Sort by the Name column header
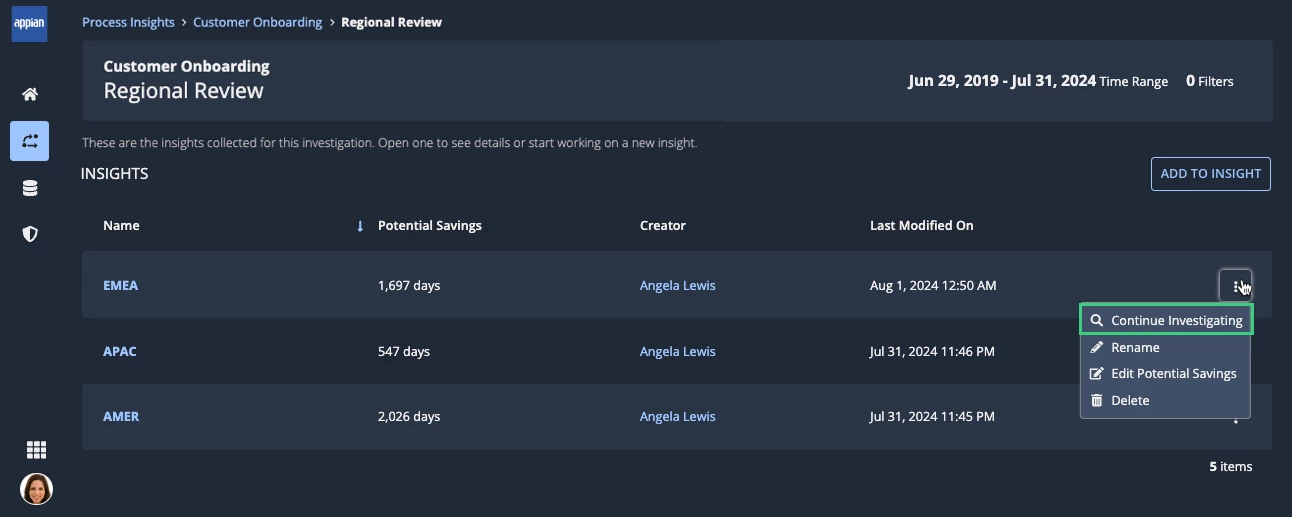 click(121, 226)
